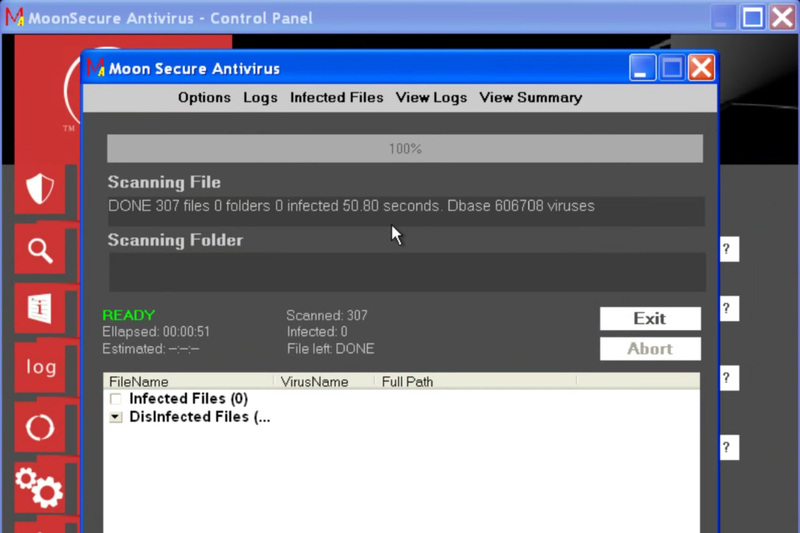Click the File left: DONE text

coord(331,349)
